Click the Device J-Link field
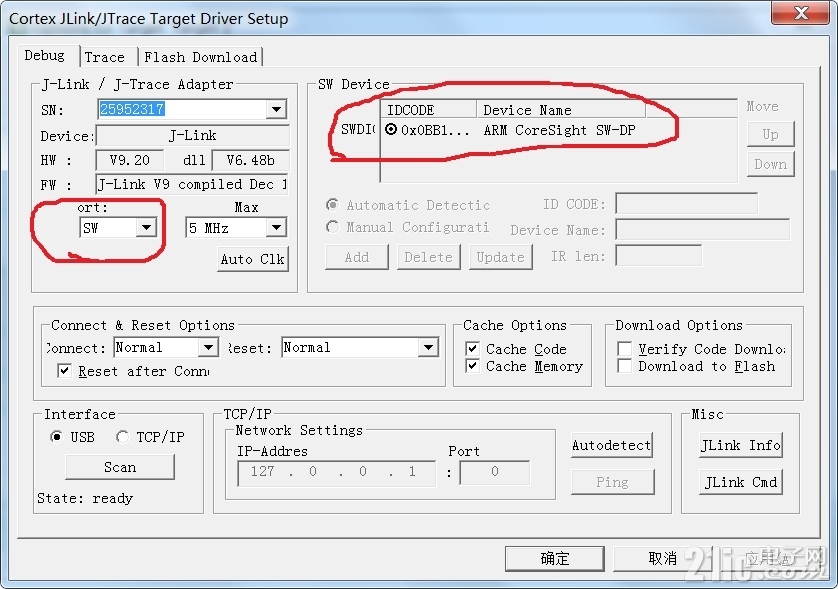 pos(192,135)
